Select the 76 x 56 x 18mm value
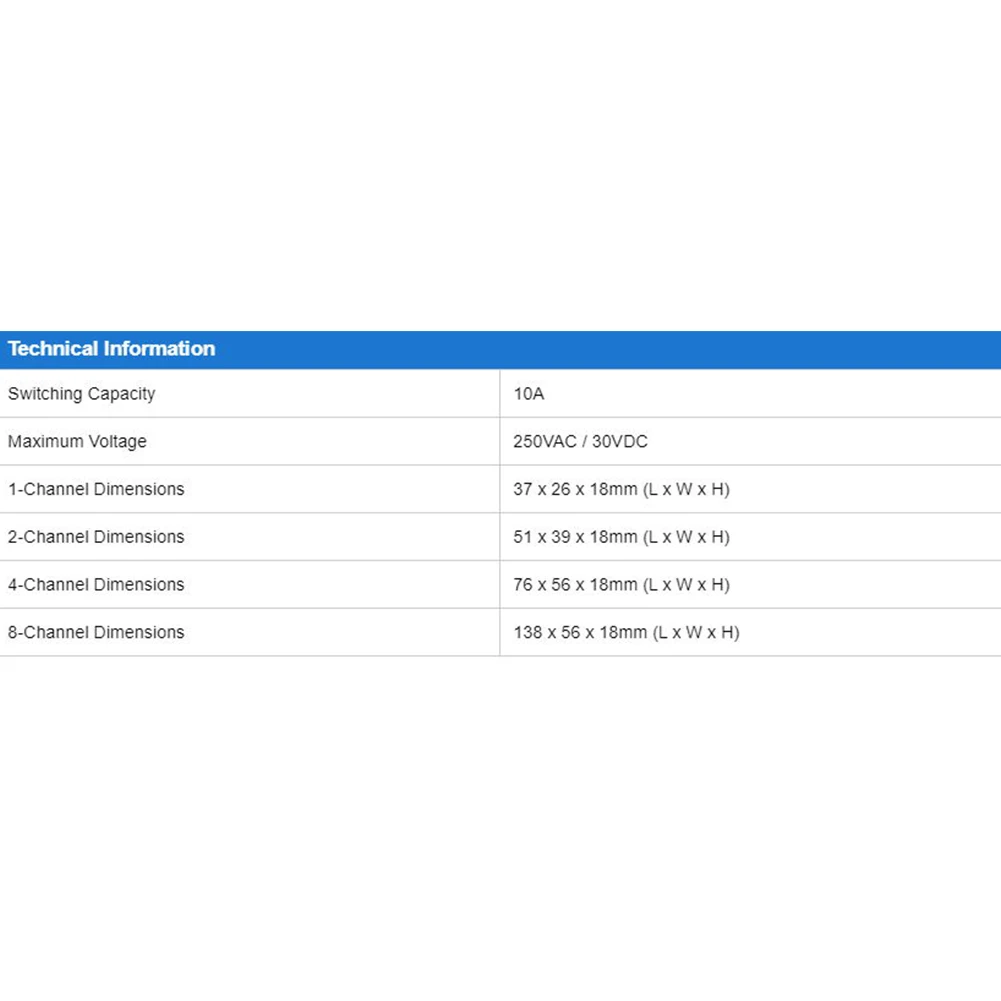 [x=621, y=585]
